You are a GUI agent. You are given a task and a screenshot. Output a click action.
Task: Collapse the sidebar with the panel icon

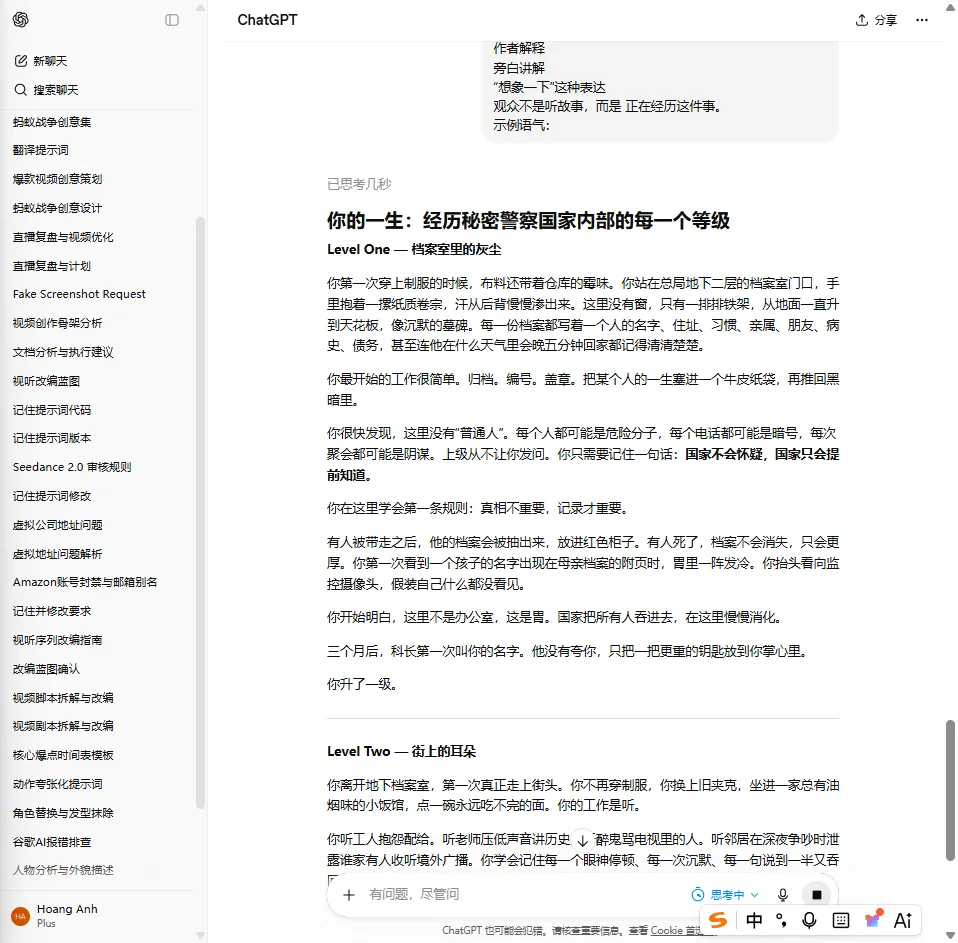[x=172, y=20]
